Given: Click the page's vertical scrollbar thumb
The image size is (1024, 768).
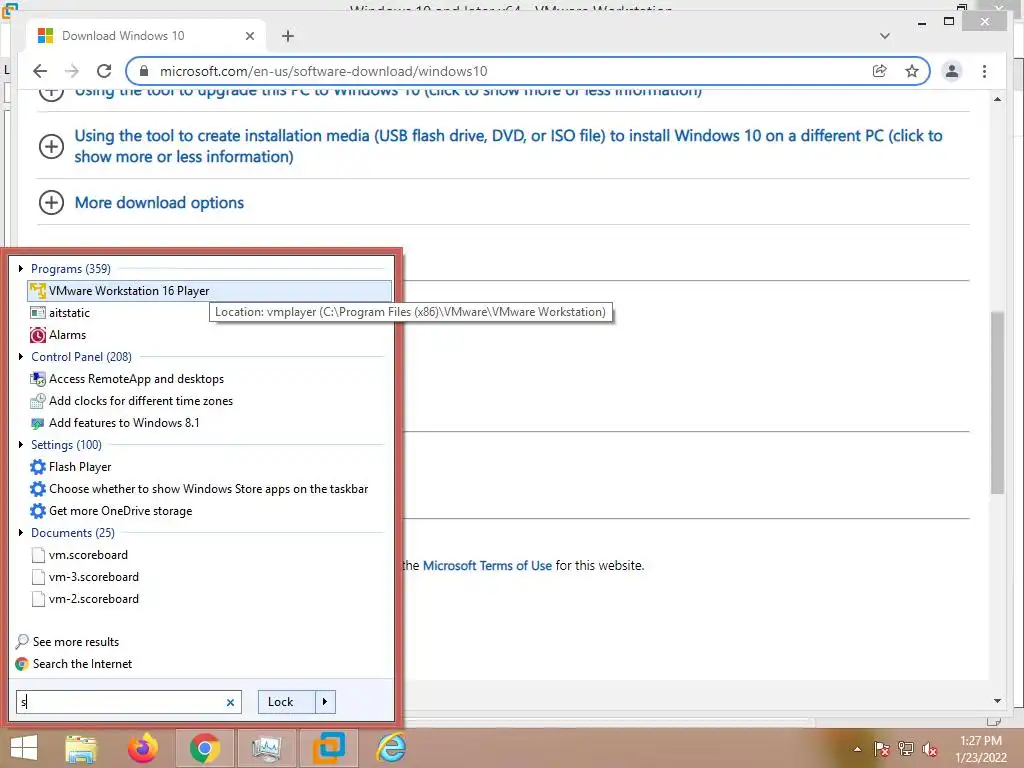Looking at the screenshot, I should point(997,402).
